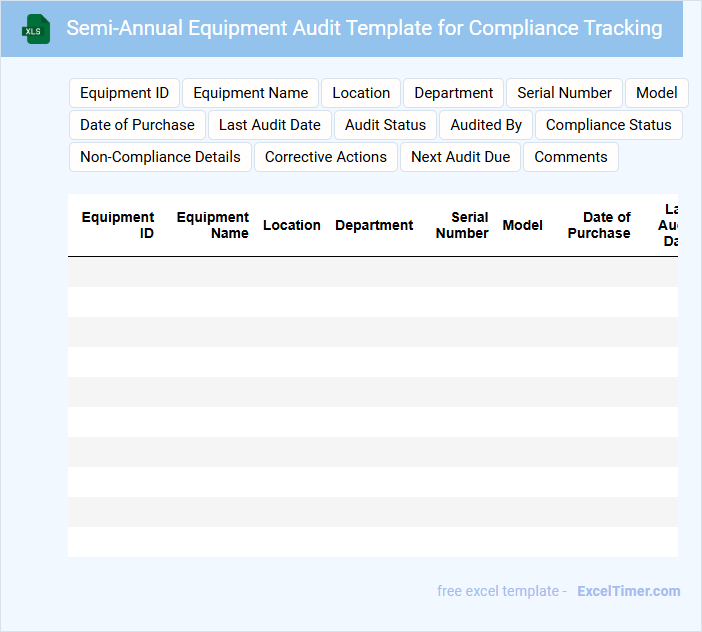The width and height of the screenshot is (702, 632).
Task: Click the green XLS file icon
Action: coord(36,29)
